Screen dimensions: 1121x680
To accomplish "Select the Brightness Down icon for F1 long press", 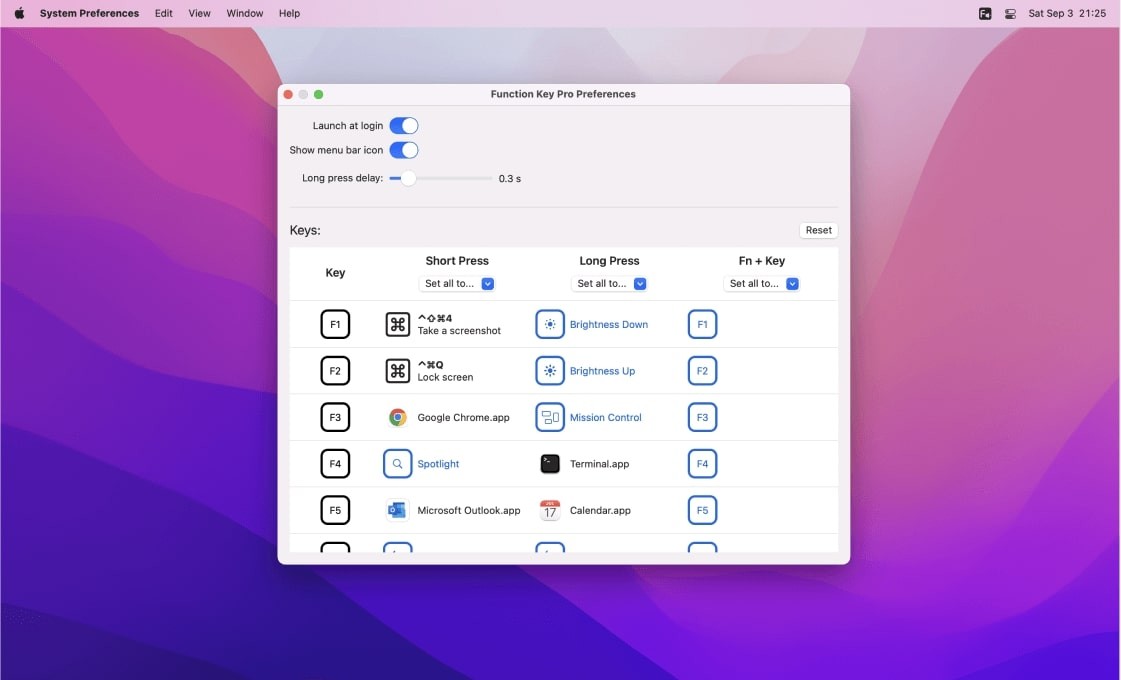I will click(549, 323).
